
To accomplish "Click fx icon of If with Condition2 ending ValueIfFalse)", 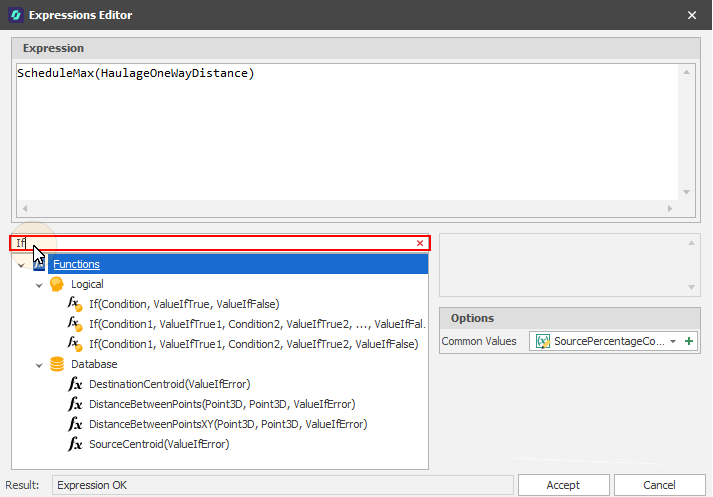I will (x=75, y=344).
